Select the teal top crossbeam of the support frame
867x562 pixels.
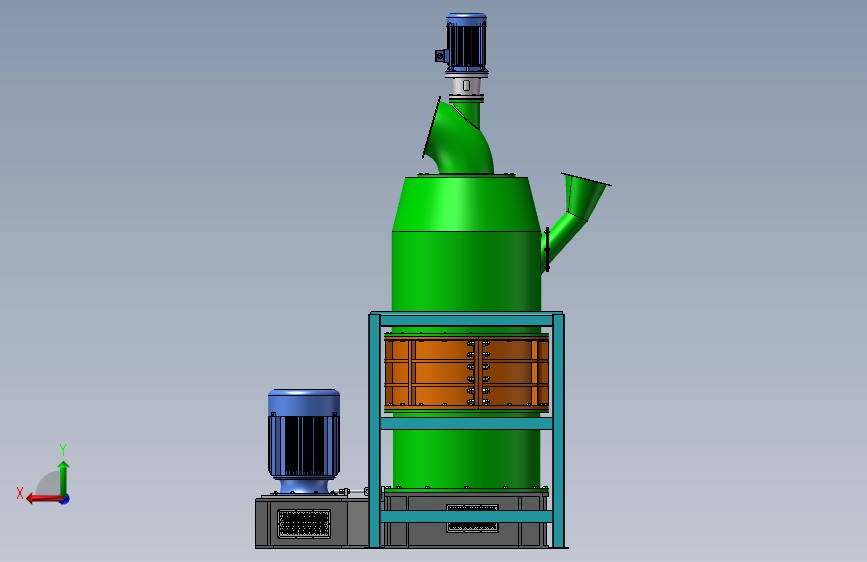point(467,319)
